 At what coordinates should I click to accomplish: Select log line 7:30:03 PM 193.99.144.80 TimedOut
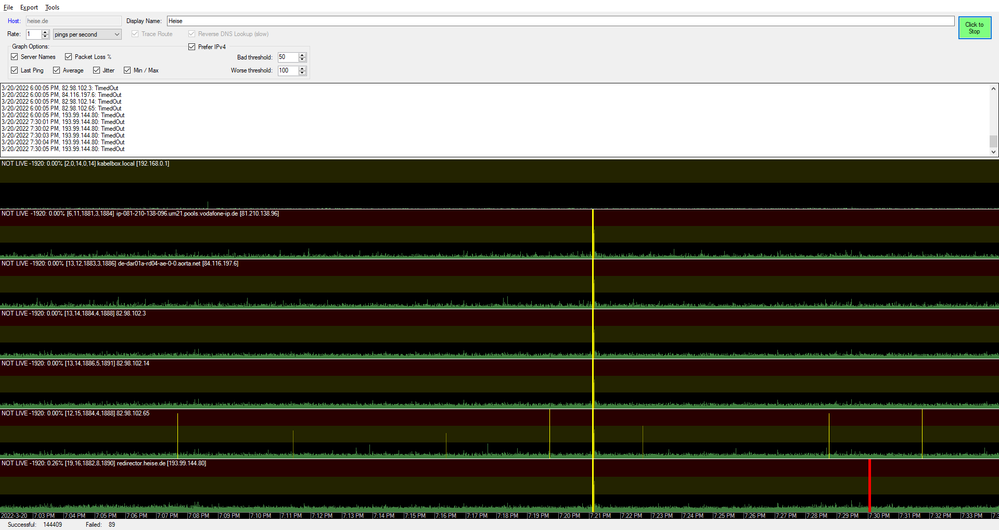click(63, 135)
